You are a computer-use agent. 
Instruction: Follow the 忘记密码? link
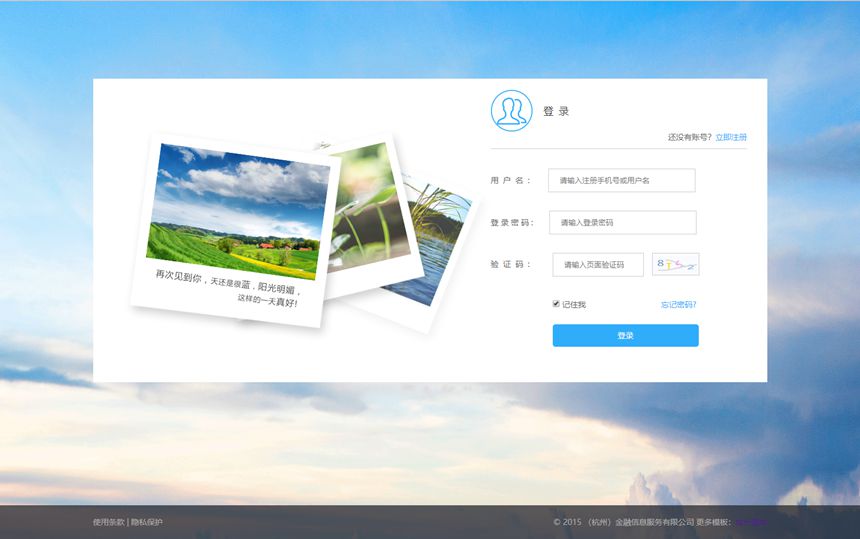click(678, 305)
